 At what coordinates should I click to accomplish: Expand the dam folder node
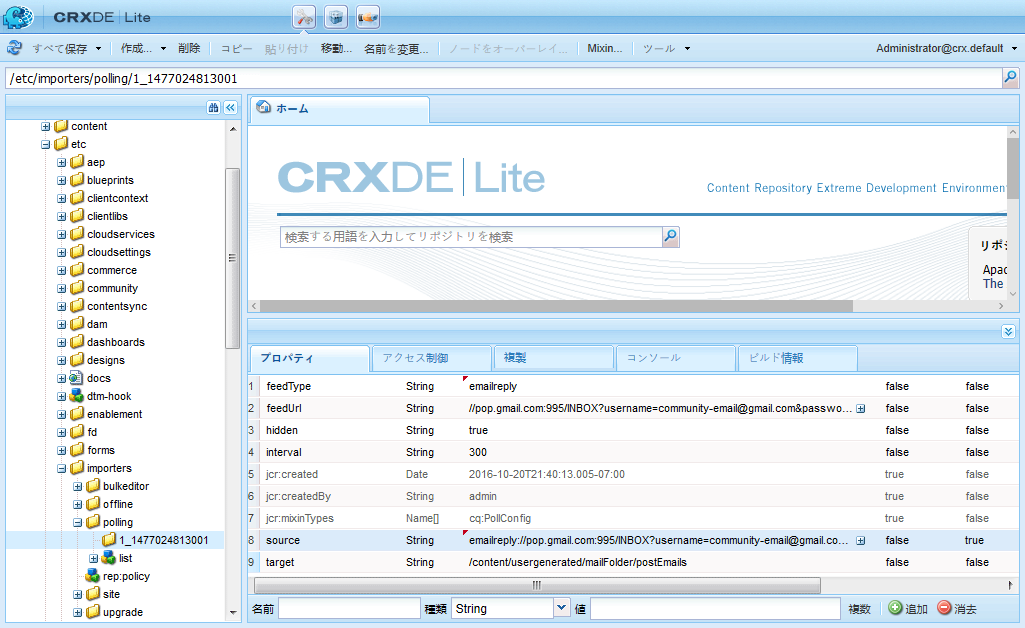click(x=61, y=324)
